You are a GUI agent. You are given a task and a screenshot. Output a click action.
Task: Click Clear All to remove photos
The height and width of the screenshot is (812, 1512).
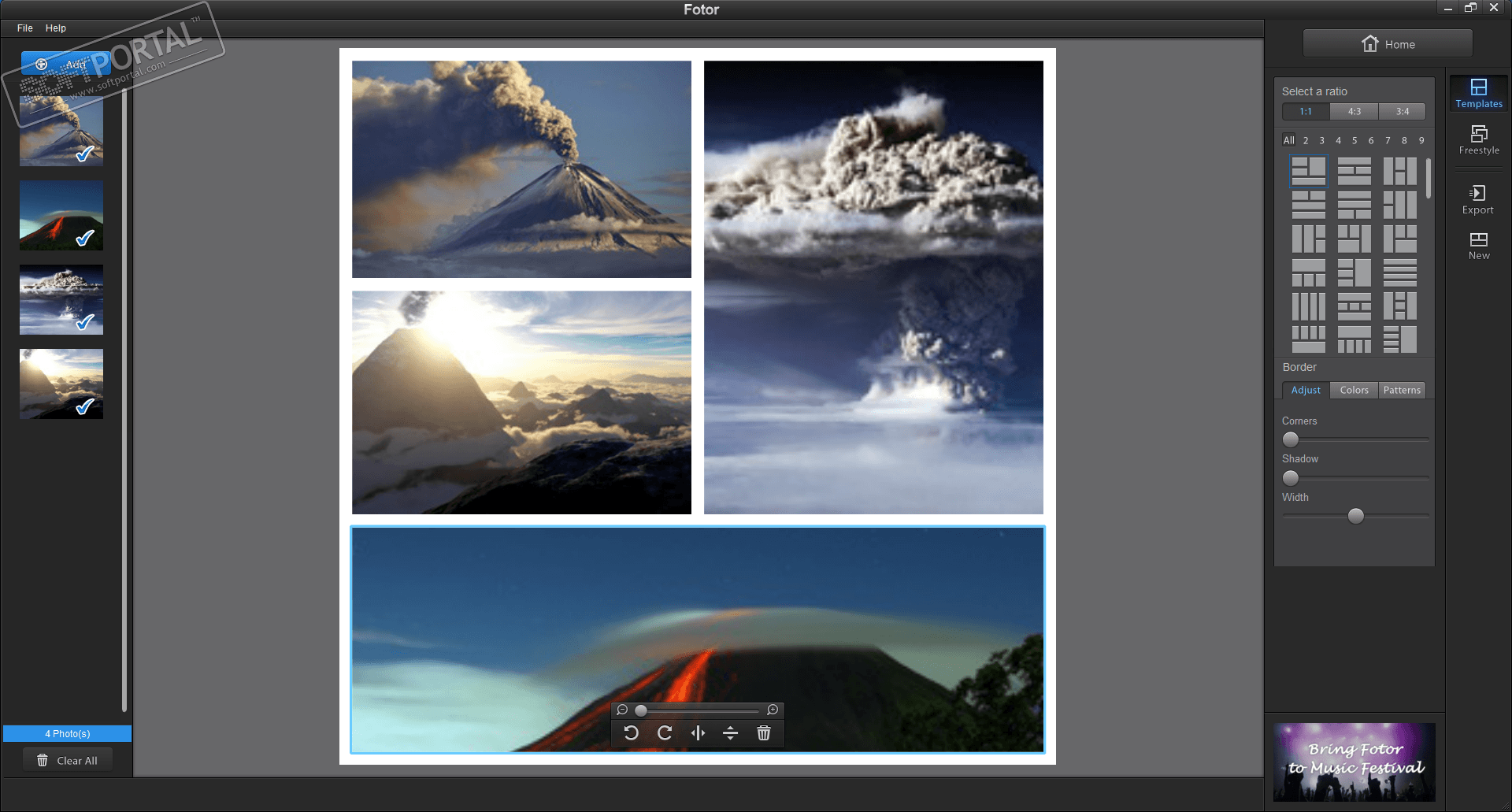(x=68, y=761)
